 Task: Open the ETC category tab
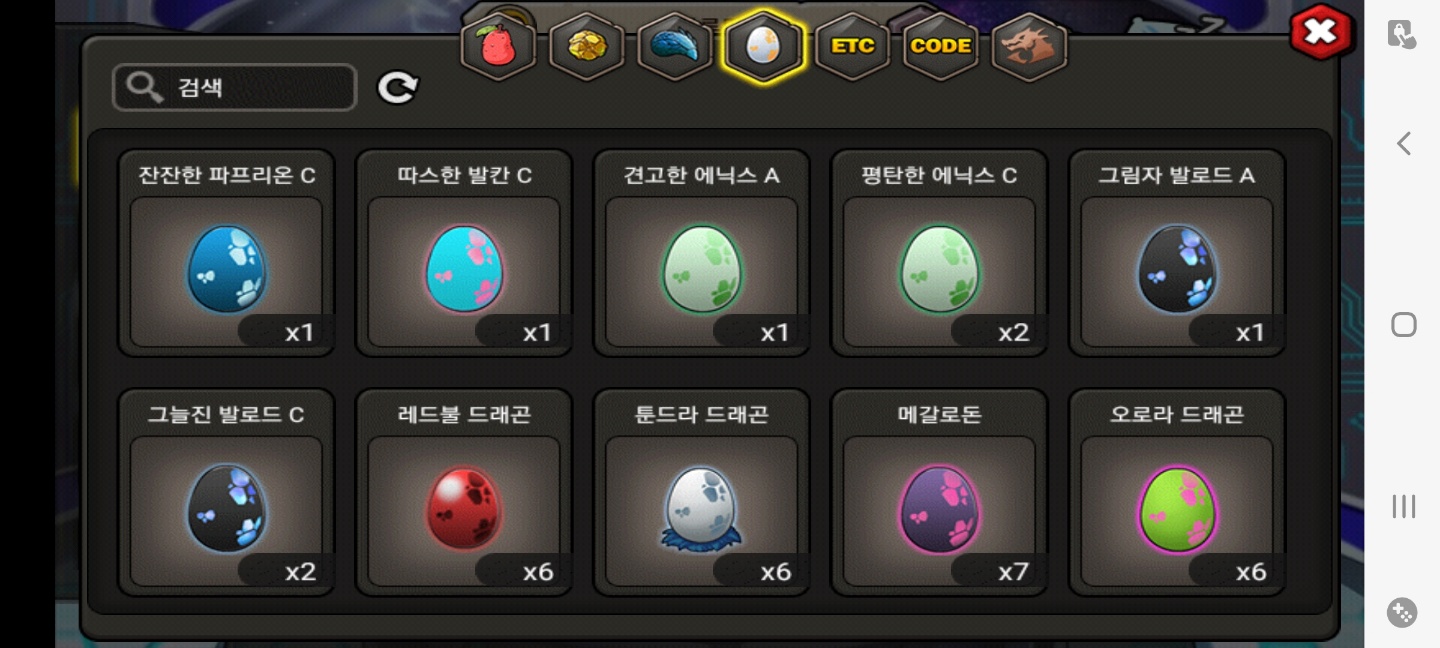[852, 46]
